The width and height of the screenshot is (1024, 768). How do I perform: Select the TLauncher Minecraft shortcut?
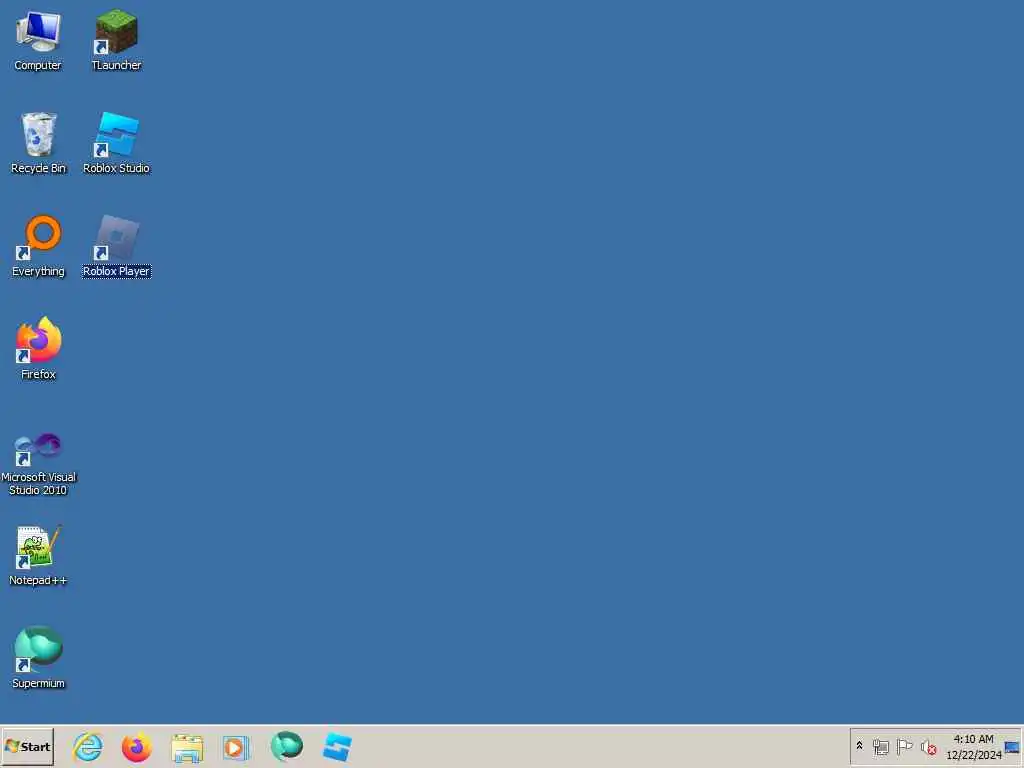(x=116, y=40)
